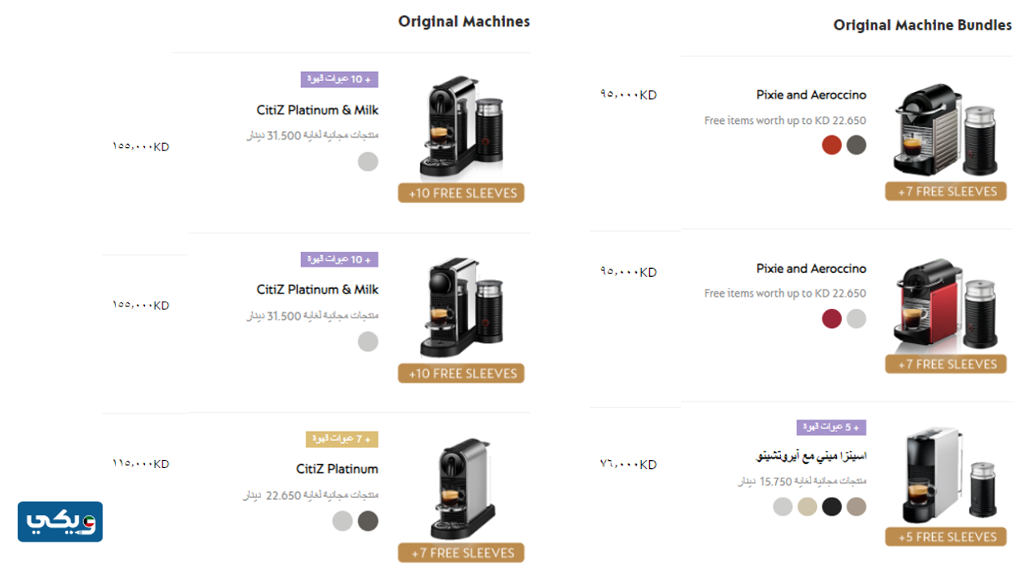Click the price of the Essenza Mini bundle
The width and height of the screenshot is (1030, 567).
tap(628, 464)
